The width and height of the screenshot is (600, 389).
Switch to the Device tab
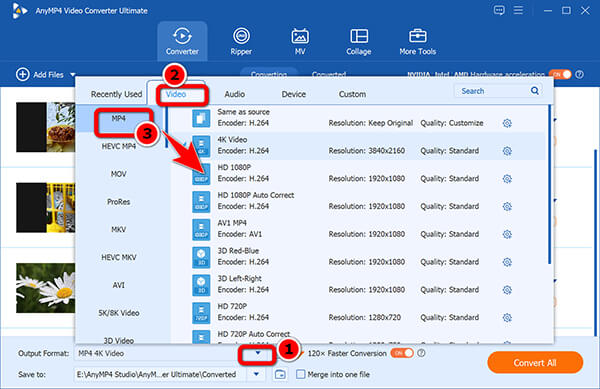[x=293, y=94]
